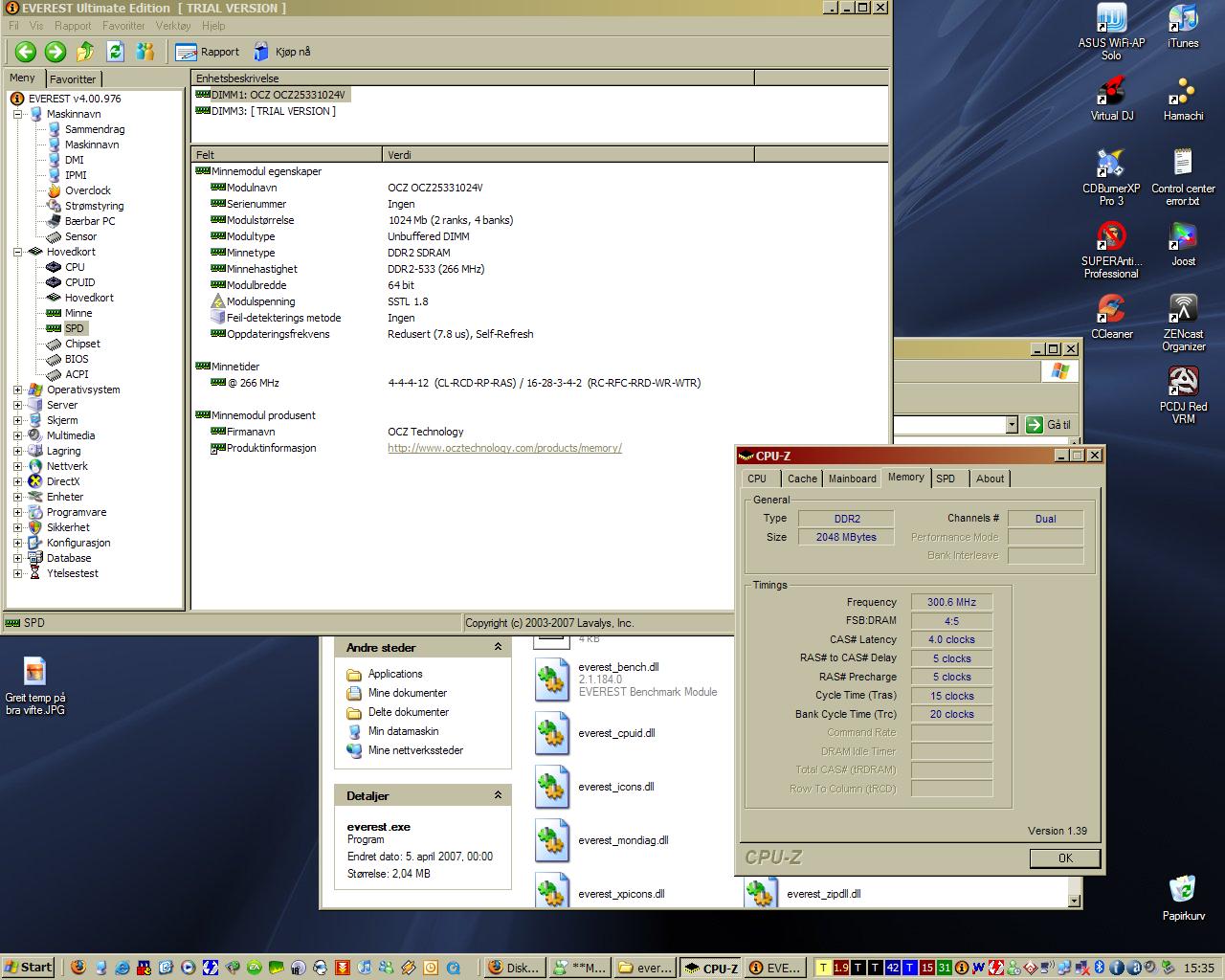
Task: Open the Virtual DJ desktop icon
Action: tap(1111, 93)
